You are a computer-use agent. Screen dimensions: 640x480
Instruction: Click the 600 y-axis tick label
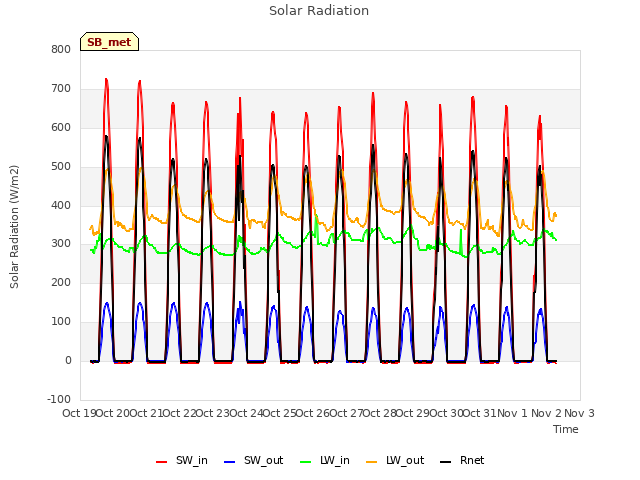tap(61, 127)
